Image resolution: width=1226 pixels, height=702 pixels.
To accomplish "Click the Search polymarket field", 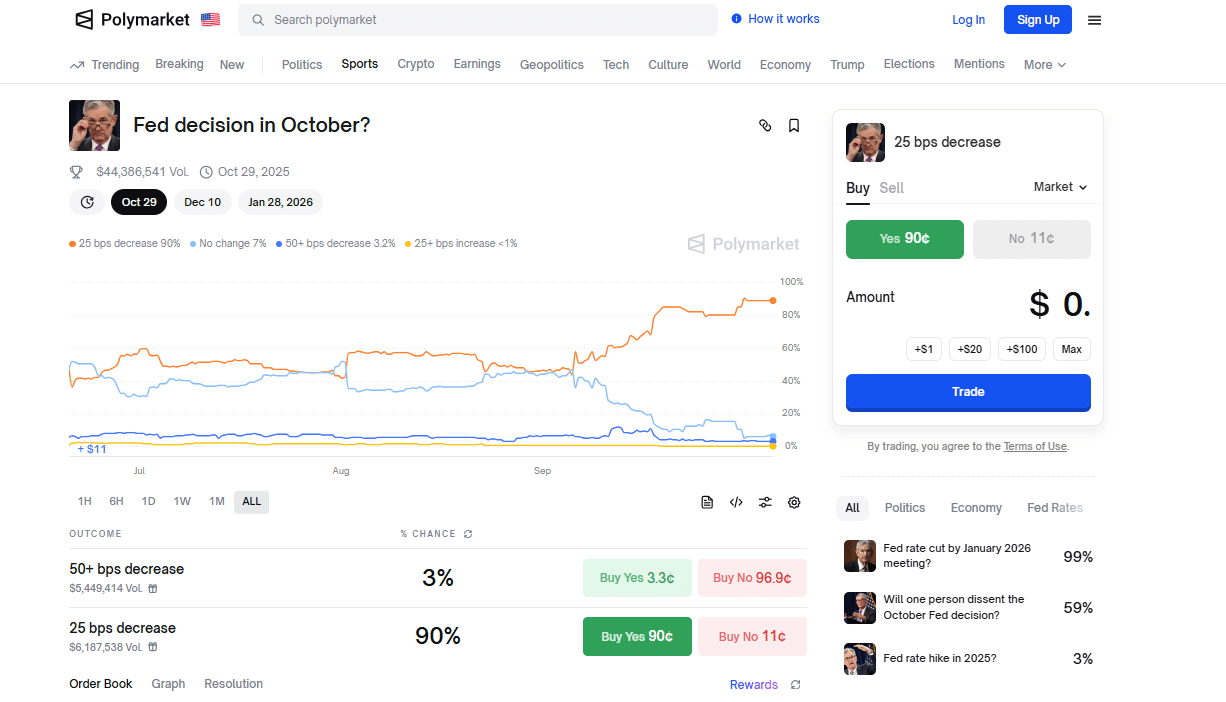I will pyautogui.click(x=478, y=20).
